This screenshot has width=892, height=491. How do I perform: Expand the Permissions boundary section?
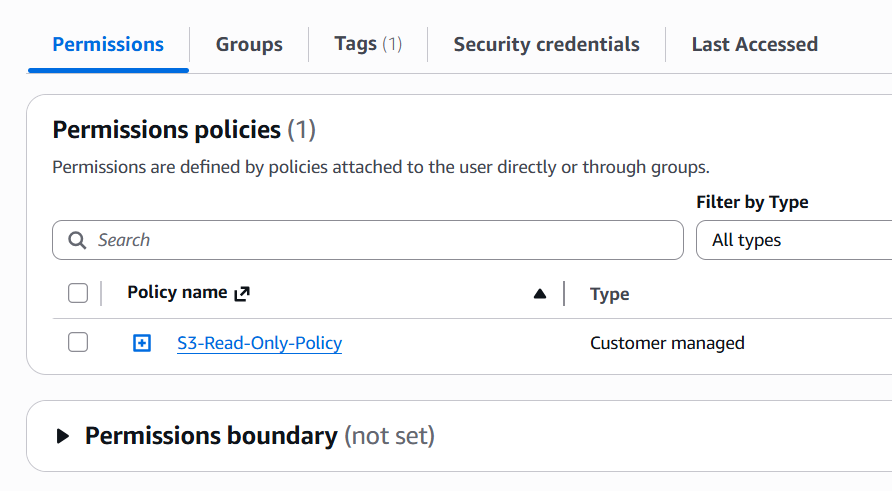(x=63, y=436)
